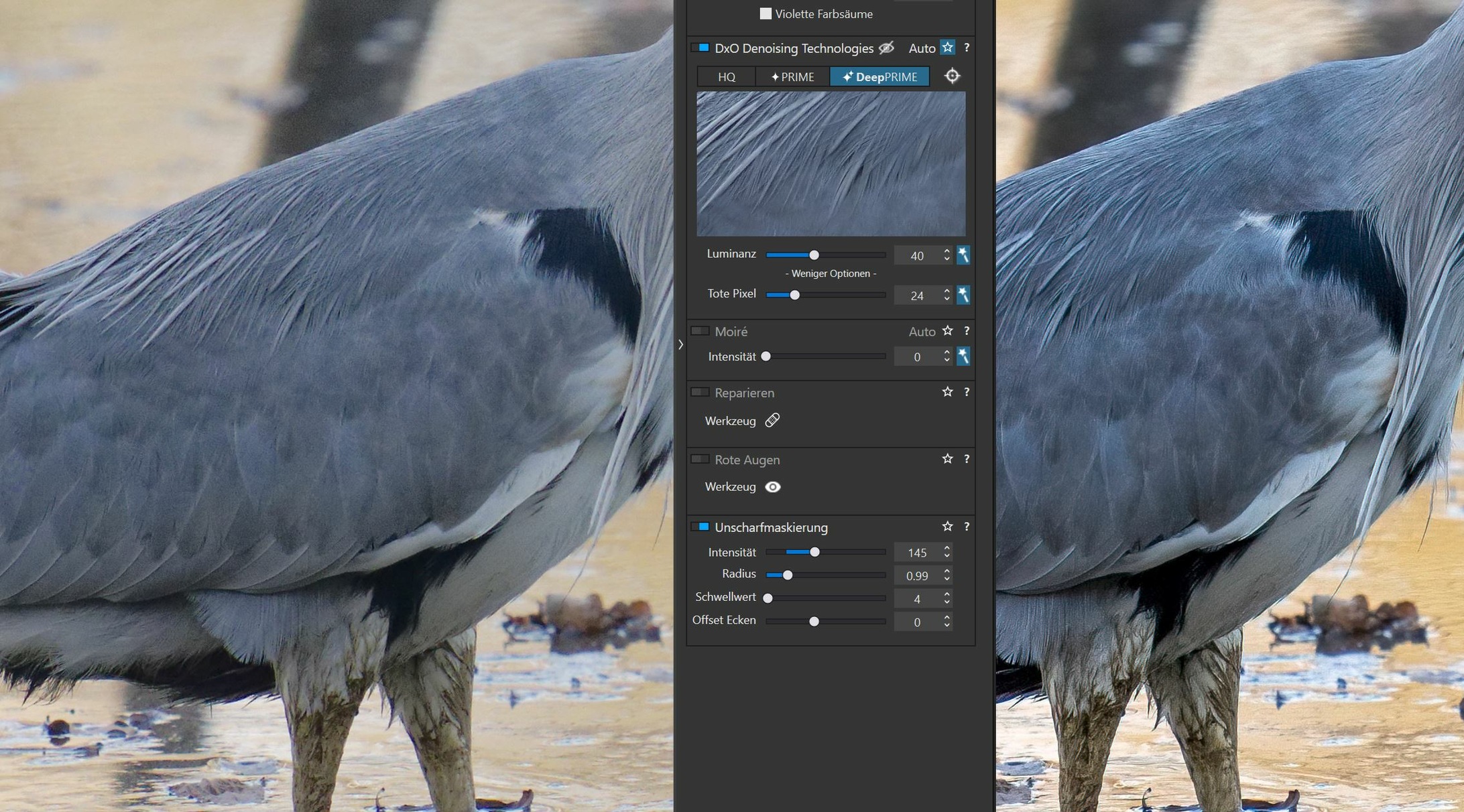The width and height of the screenshot is (1464, 812).
Task: Click the Unscharfmaskierung Intensität slider handle
Action: click(814, 553)
